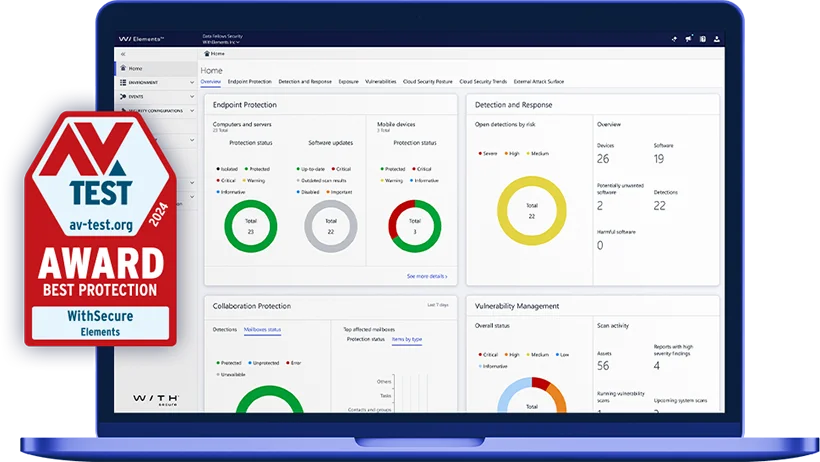Image resolution: width=820 pixels, height=462 pixels.
Task: Toggle the Important legend in Software updates
Action: tap(339, 192)
